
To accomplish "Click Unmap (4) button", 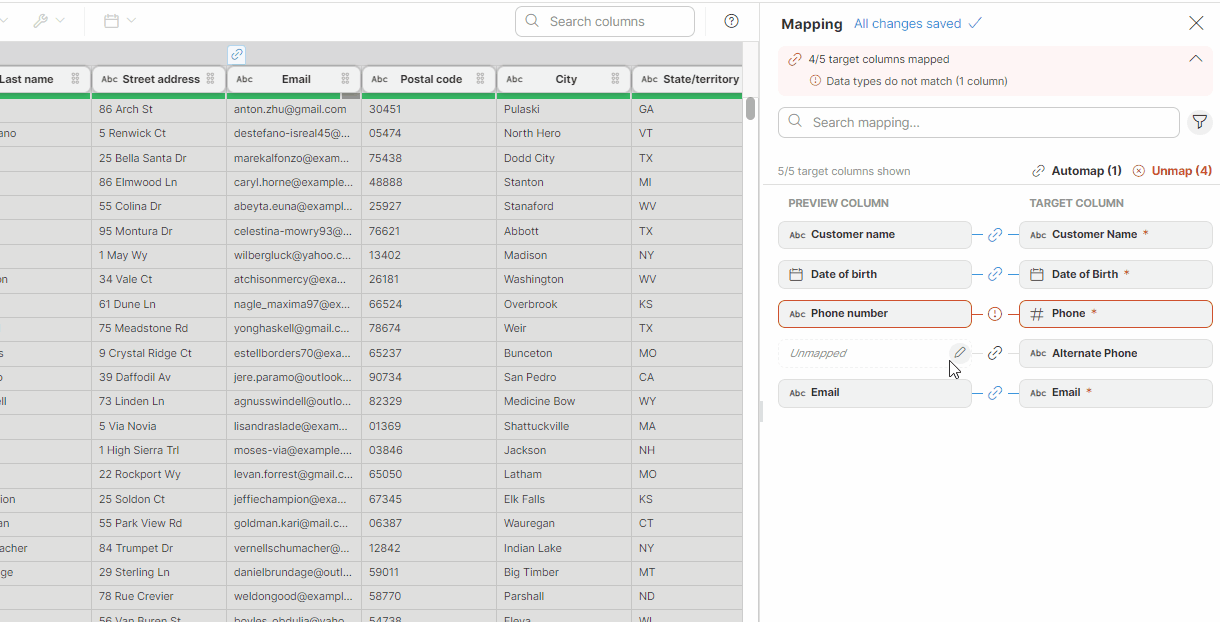I will 1172,171.
